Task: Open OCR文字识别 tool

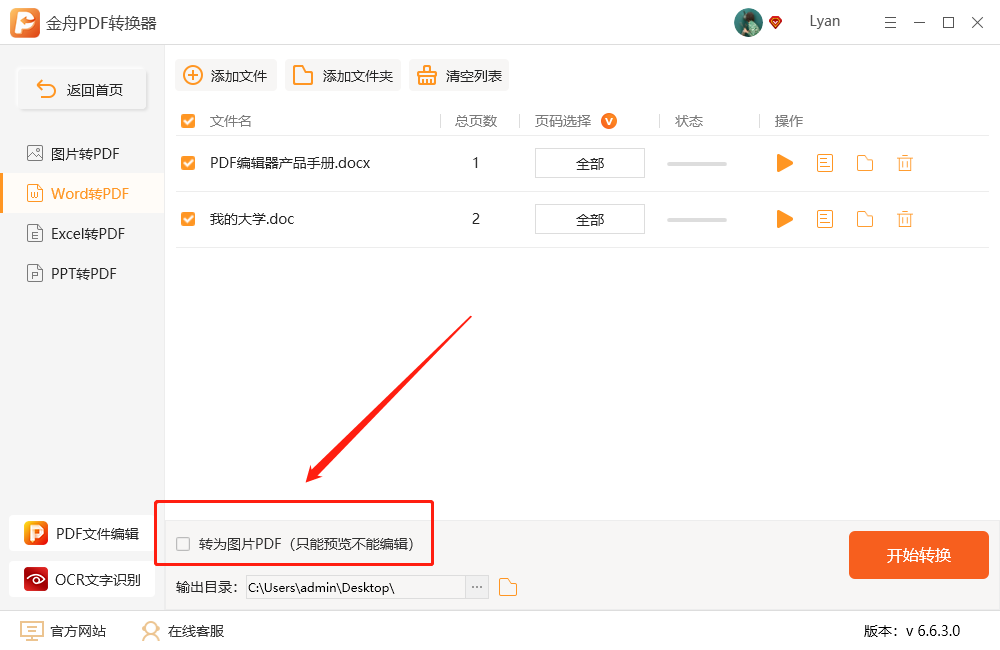Action: (82, 579)
